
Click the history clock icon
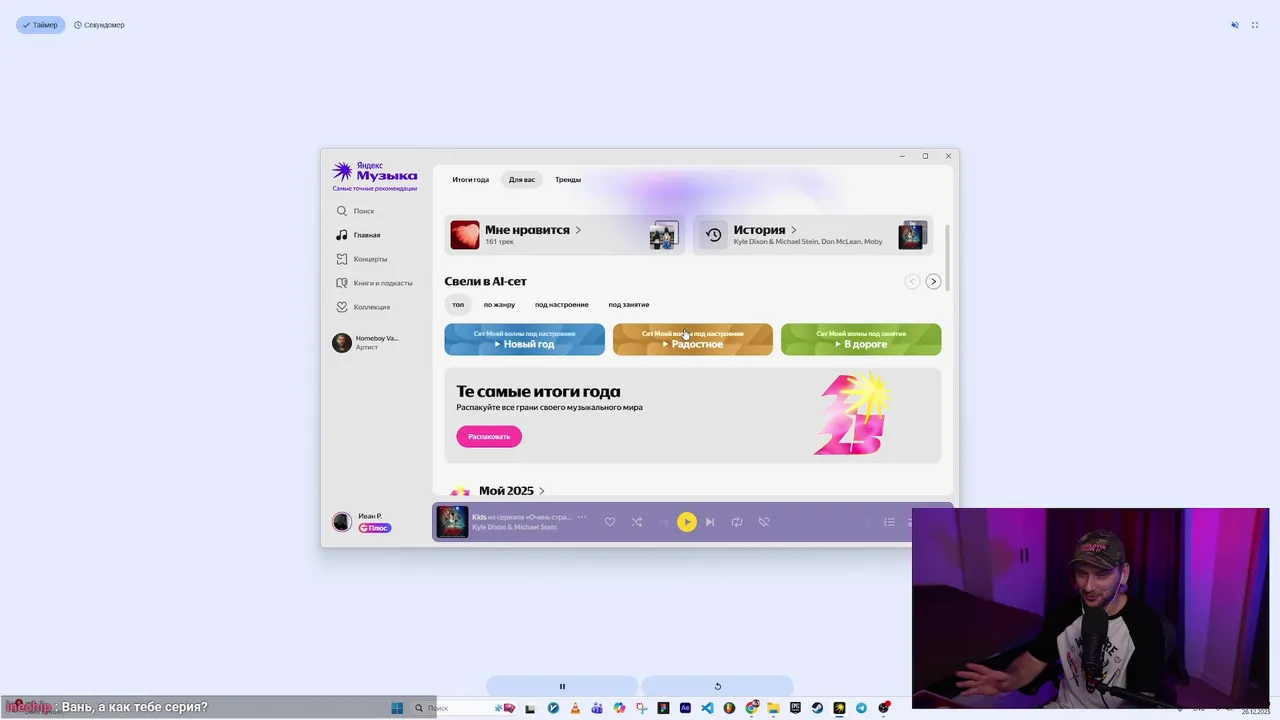pyautogui.click(x=713, y=235)
